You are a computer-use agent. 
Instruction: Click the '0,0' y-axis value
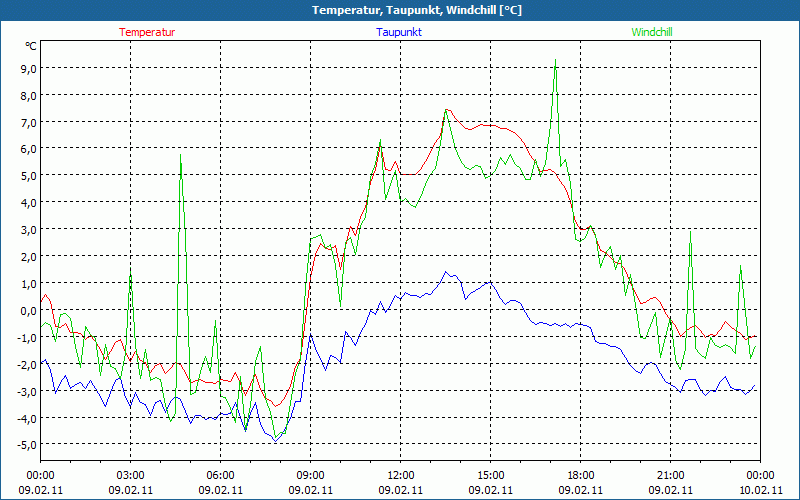pyautogui.click(x=27, y=310)
